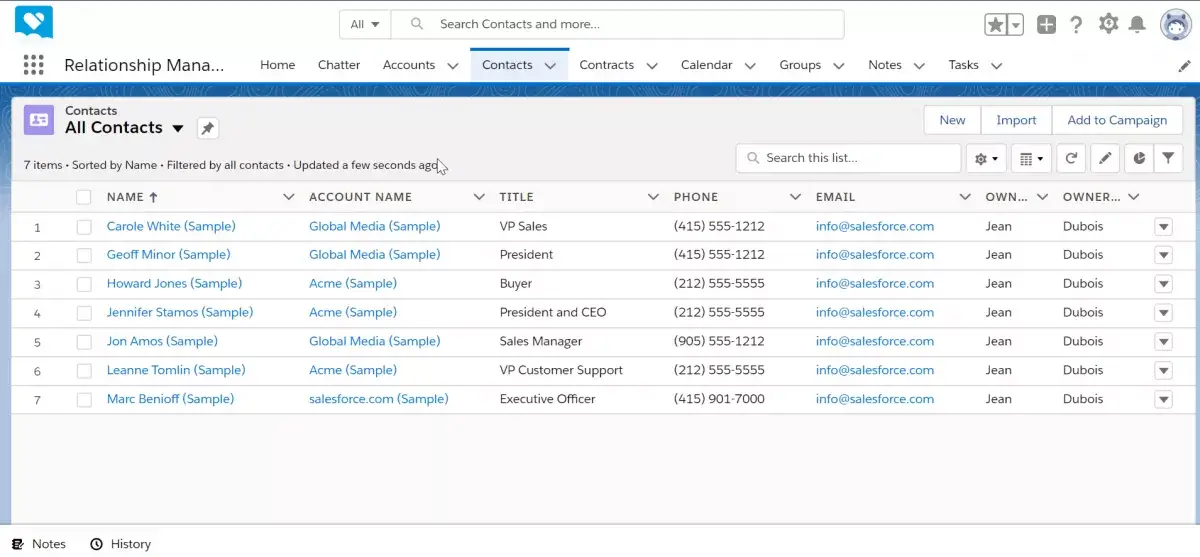
Task: Open the Accounts tab
Action: 409,65
